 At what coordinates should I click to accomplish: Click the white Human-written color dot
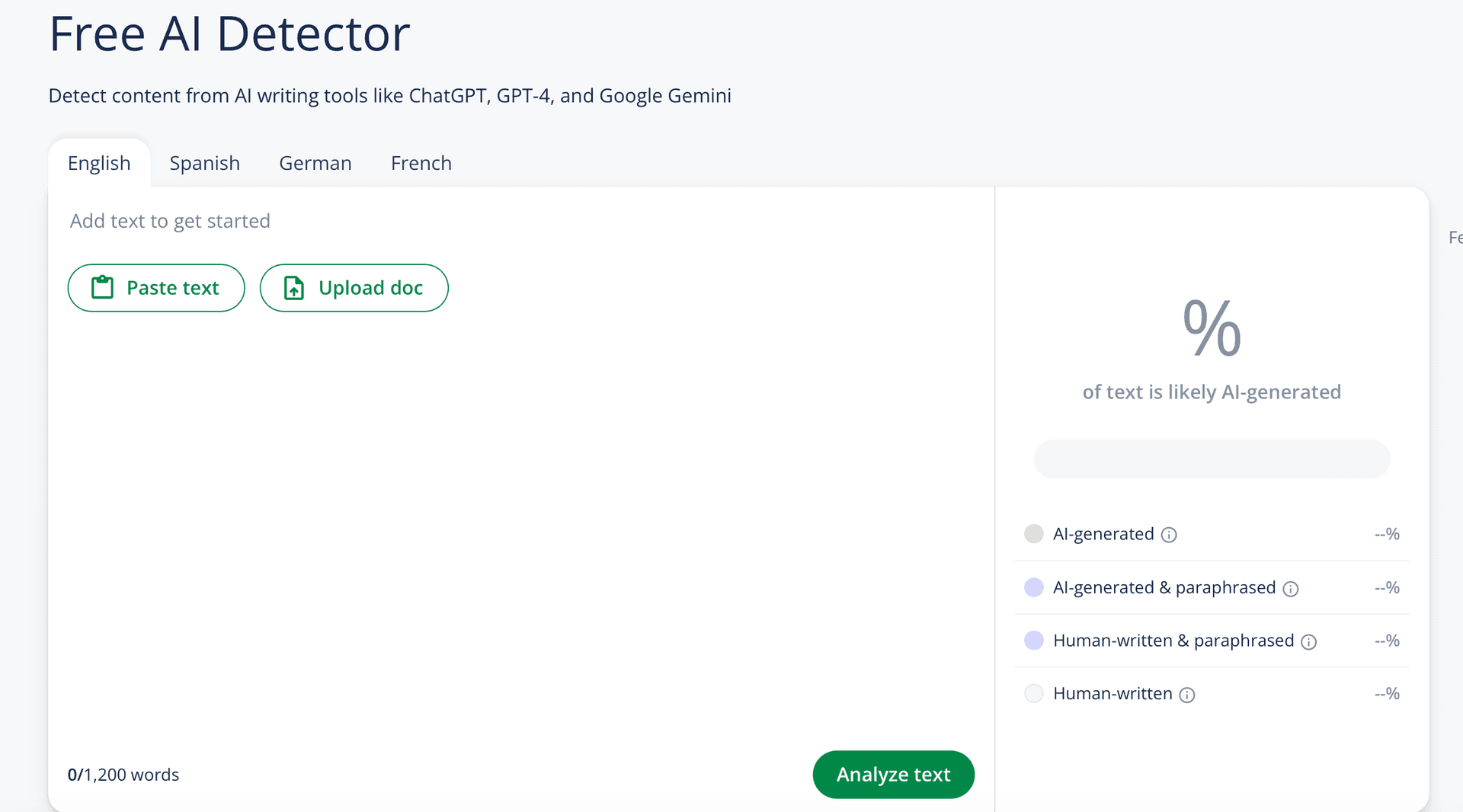click(1033, 694)
